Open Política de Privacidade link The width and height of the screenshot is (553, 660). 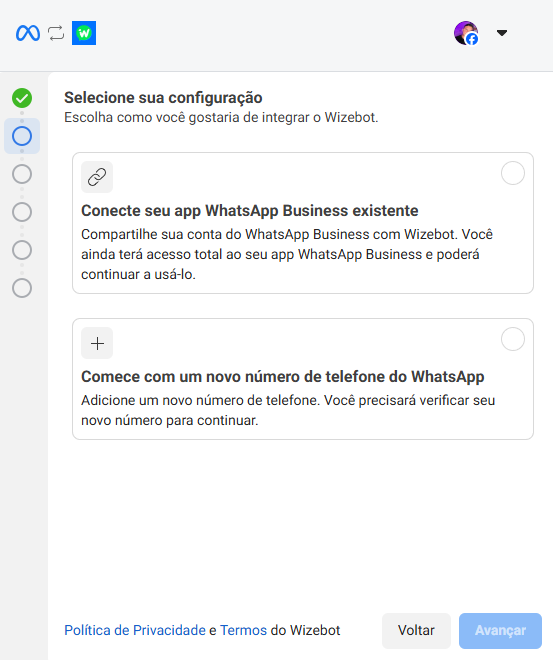coord(135,630)
